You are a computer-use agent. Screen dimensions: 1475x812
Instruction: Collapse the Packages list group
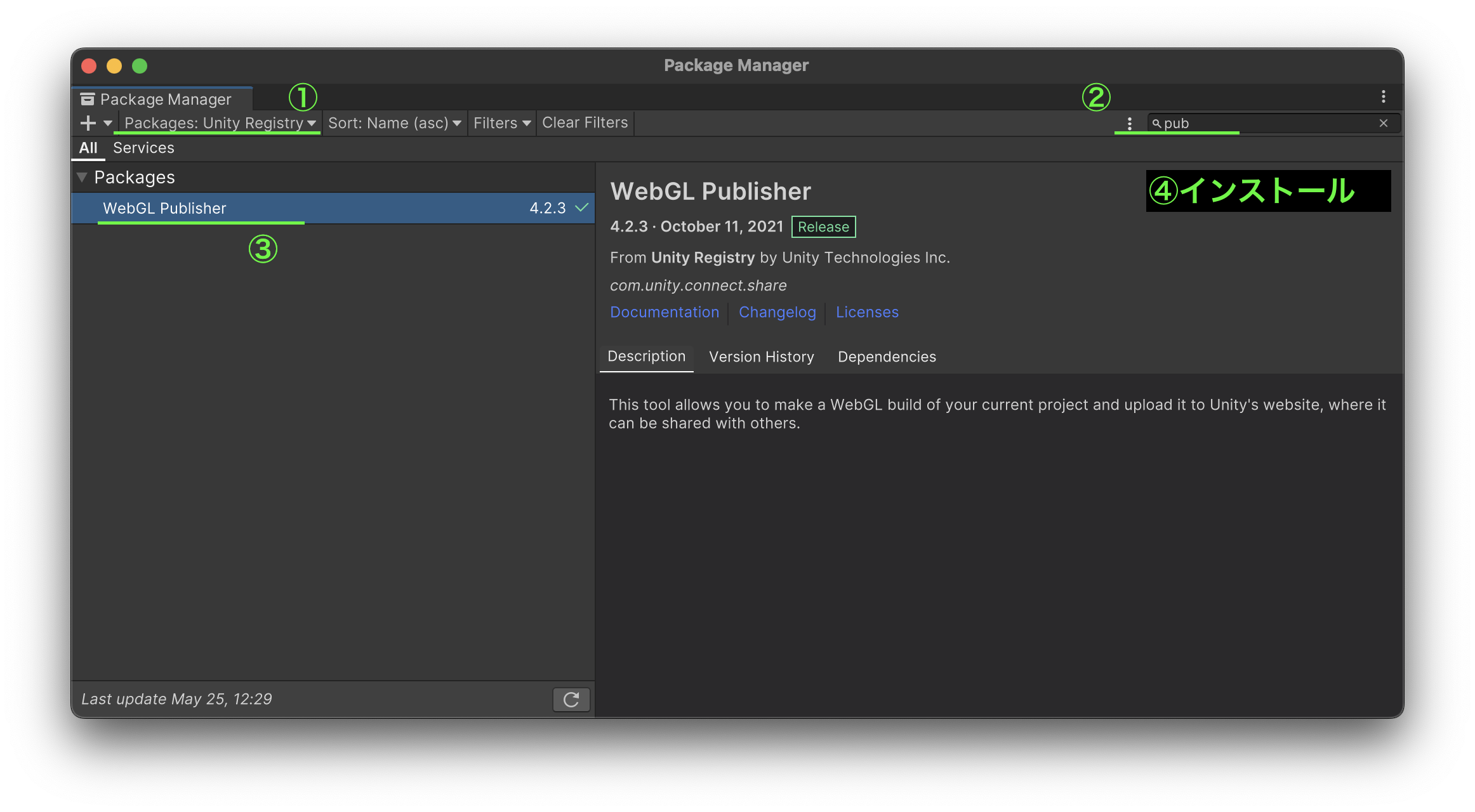(82, 177)
